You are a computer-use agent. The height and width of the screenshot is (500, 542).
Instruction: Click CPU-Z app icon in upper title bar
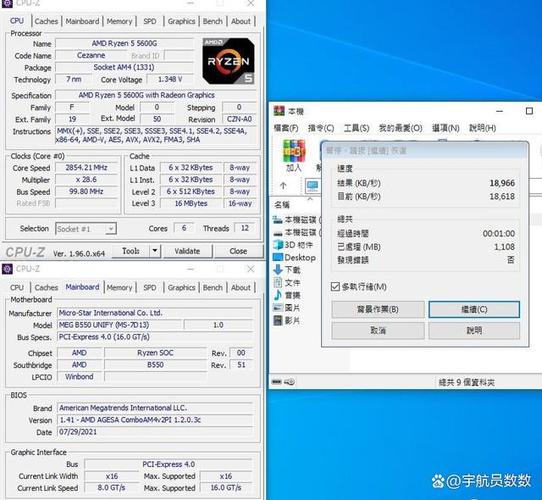(x=7, y=3)
